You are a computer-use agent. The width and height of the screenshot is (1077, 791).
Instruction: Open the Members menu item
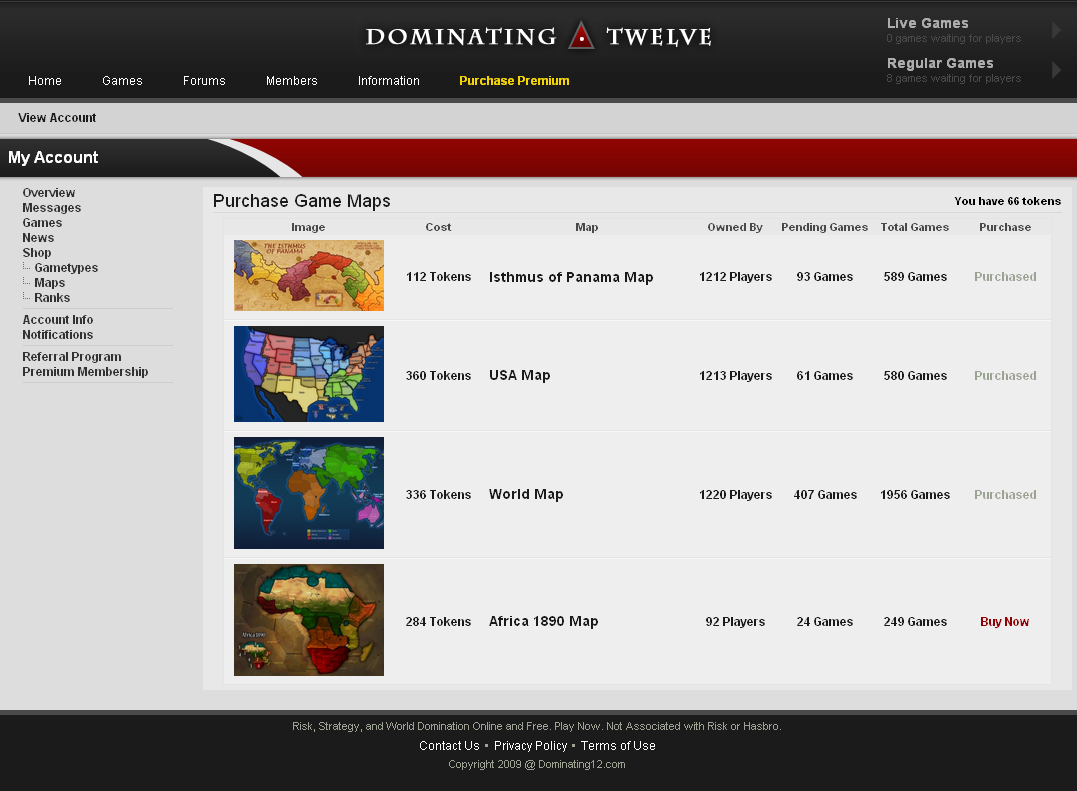291,81
